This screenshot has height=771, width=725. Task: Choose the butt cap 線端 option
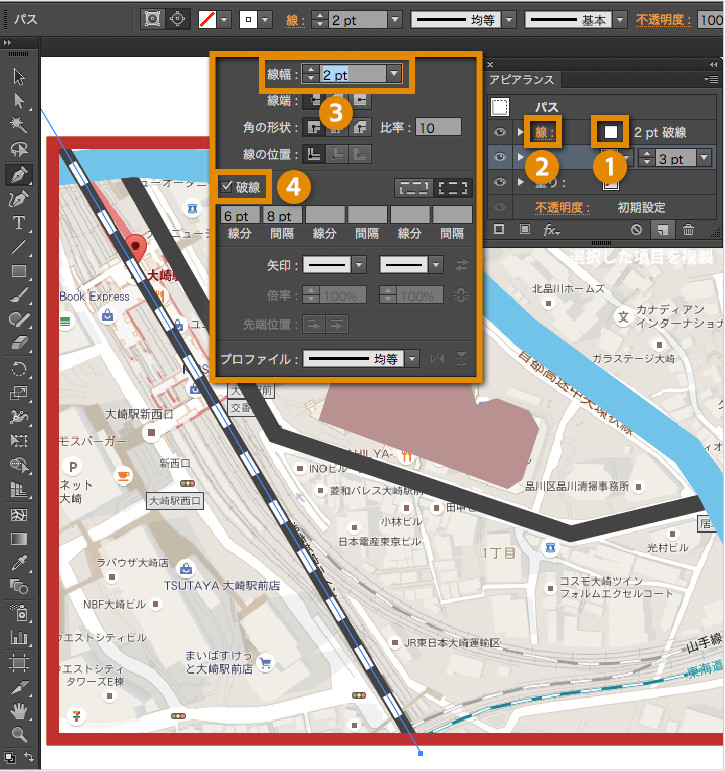click(313, 100)
